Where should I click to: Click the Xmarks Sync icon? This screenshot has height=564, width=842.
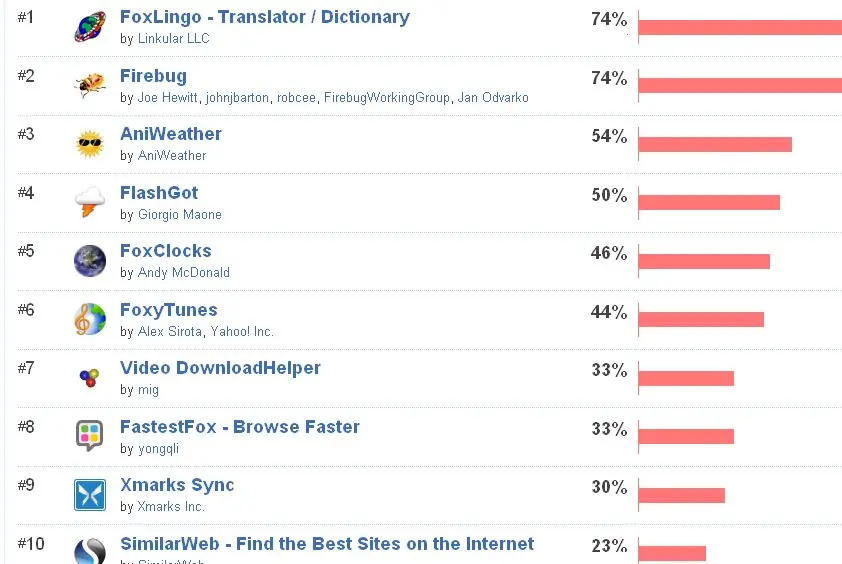90,495
